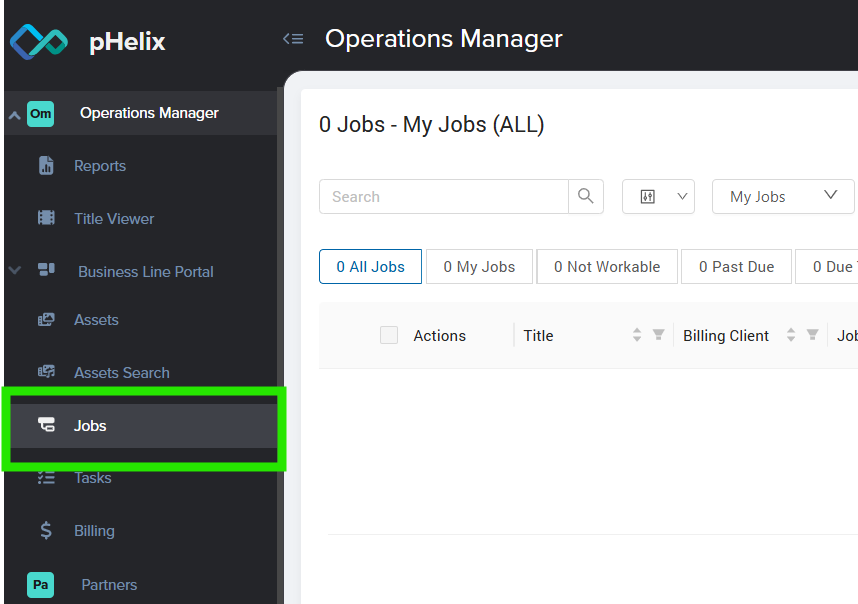This screenshot has width=858, height=604.
Task: Click the Business Line Portal icon
Action: coord(46,270)
